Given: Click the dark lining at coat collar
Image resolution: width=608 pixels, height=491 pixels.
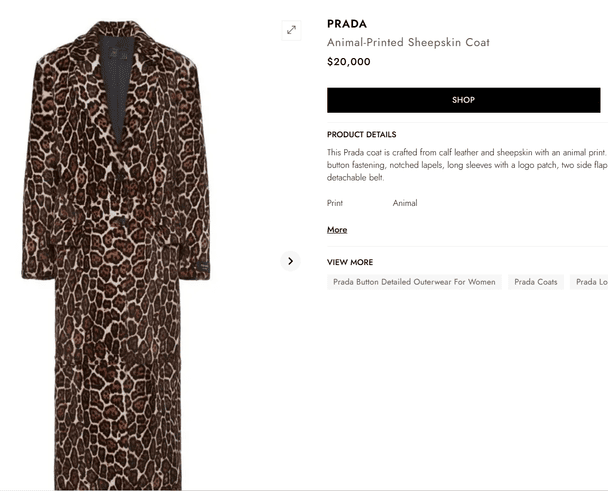Looking at the screenshot, I should (x=116, y=87).
